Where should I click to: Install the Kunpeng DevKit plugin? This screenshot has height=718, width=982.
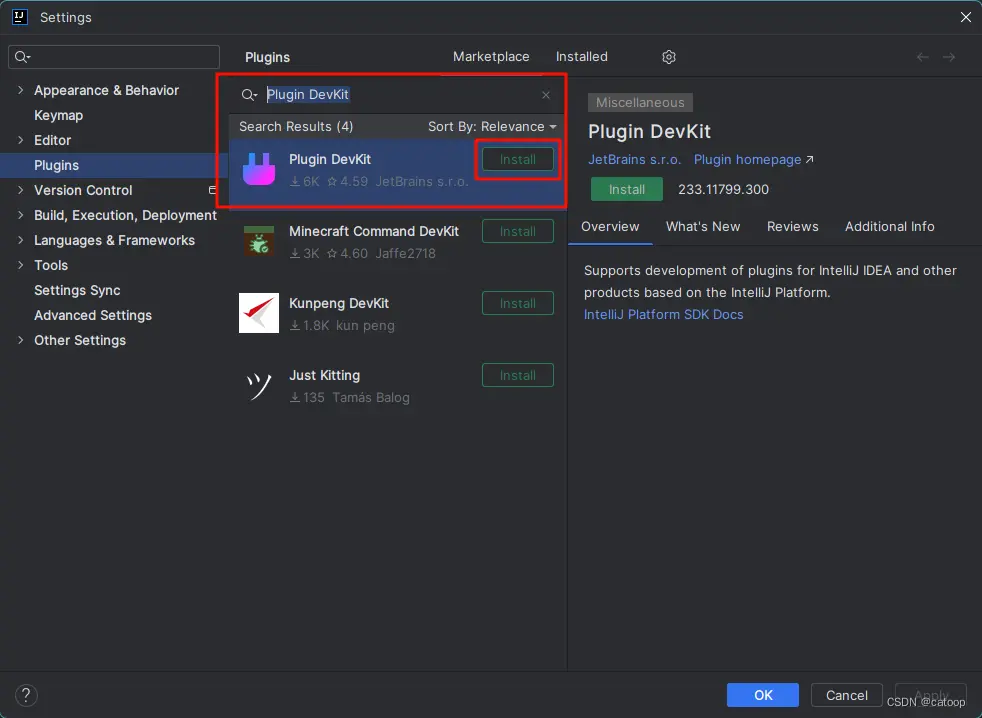[x=518, y=303]
